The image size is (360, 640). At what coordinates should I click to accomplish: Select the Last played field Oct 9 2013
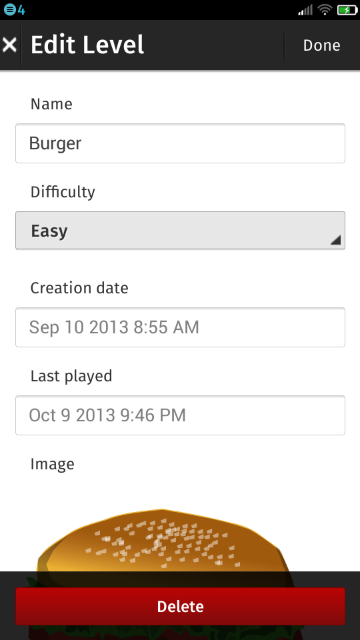tap(180, 415)
